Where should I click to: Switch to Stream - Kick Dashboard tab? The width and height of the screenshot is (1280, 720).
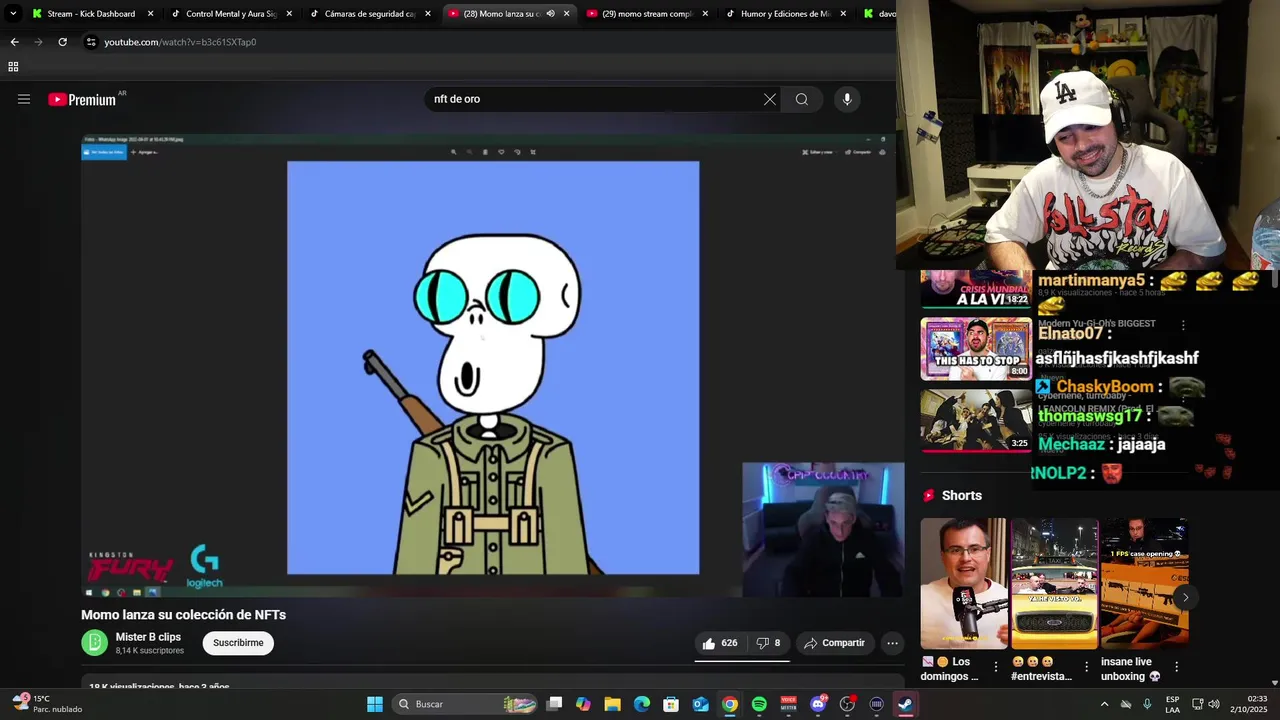tap(91, 14)
